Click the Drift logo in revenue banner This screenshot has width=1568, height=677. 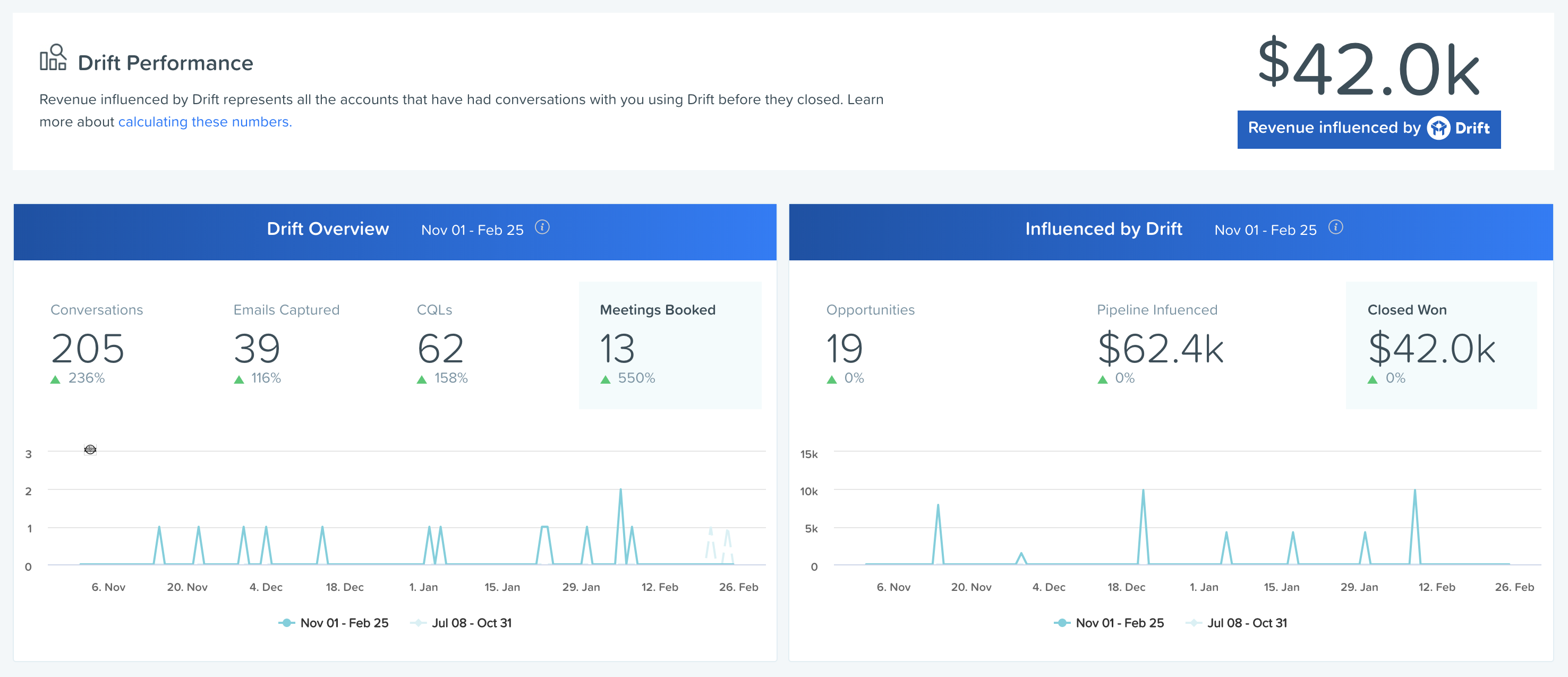point(1439,129)
